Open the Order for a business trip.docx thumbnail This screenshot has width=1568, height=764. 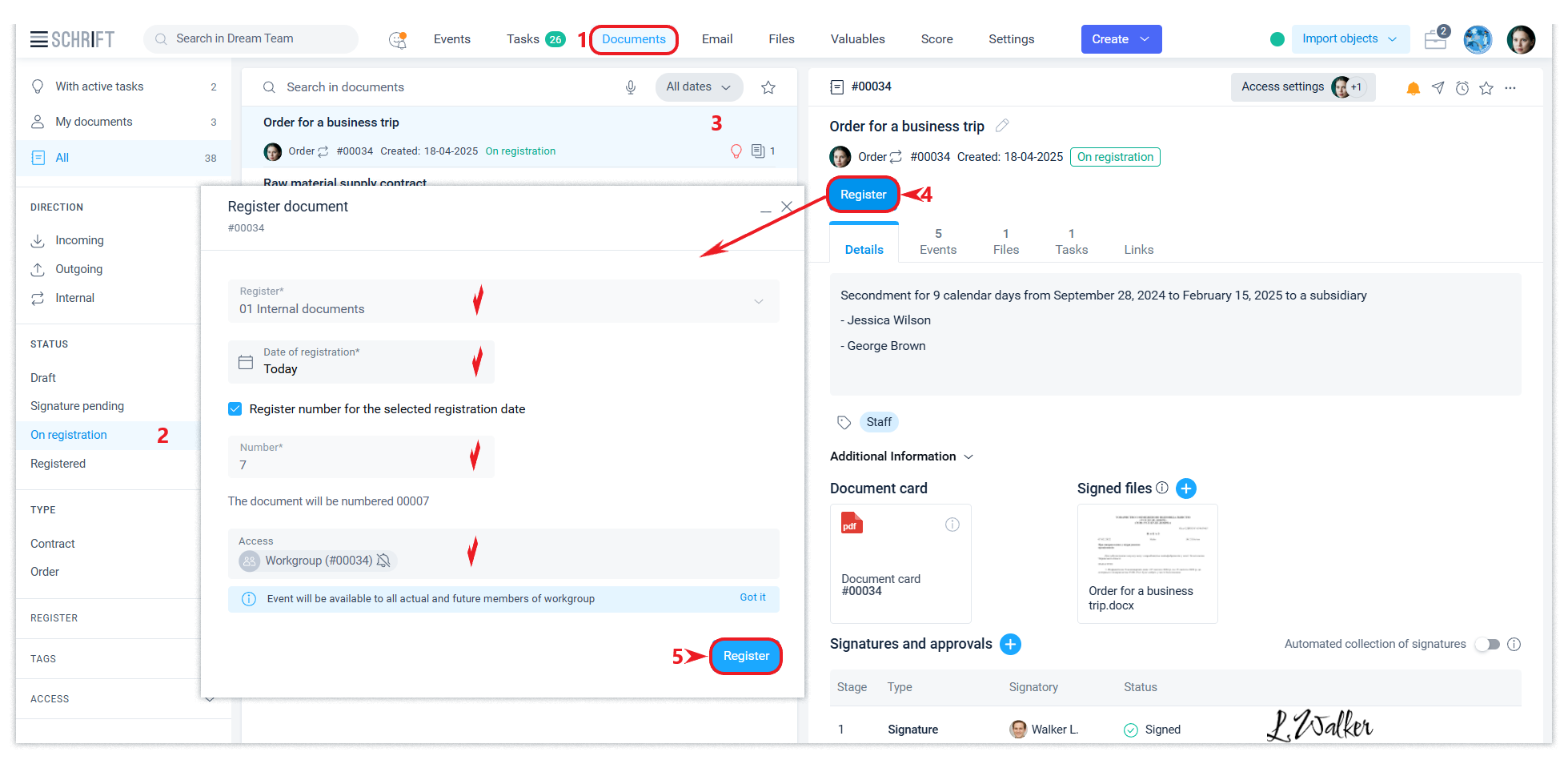1147,563
